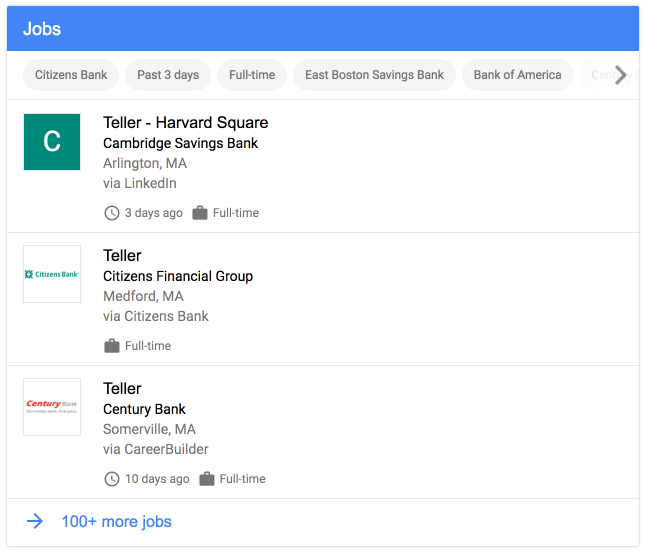The height and width of the screenshot is (552, 645).
Task: Click the Citizens Bank logo thumbnail
Action: pyautogui.click(x=52, y=274)
